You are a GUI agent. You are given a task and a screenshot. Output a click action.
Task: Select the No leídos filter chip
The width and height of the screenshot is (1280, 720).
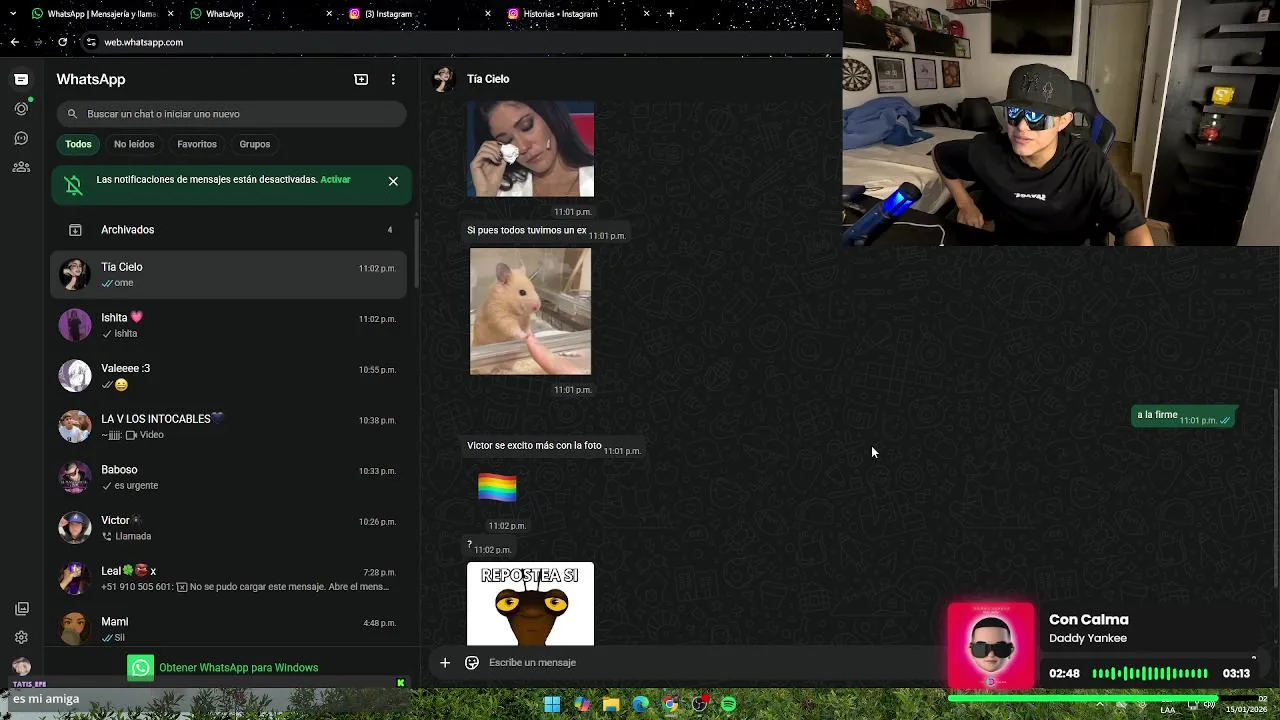pos(134,144)
